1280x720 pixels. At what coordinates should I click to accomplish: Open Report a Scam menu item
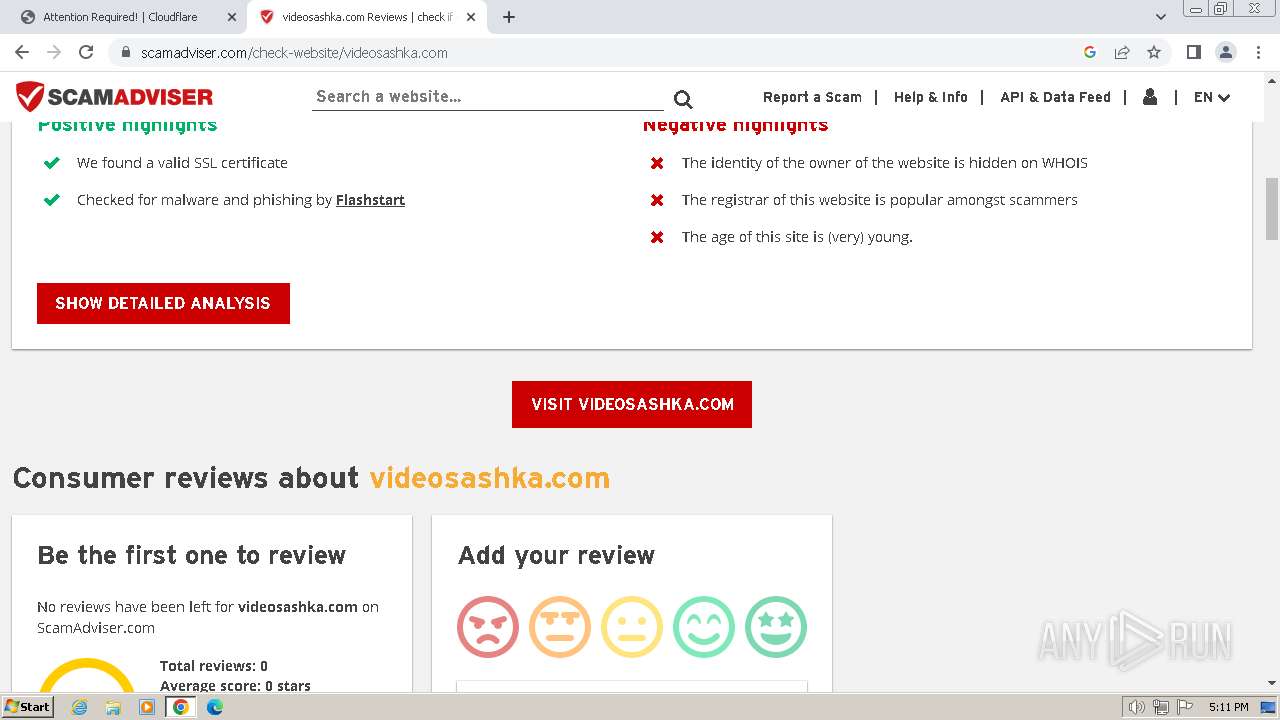tap(812, 97)
